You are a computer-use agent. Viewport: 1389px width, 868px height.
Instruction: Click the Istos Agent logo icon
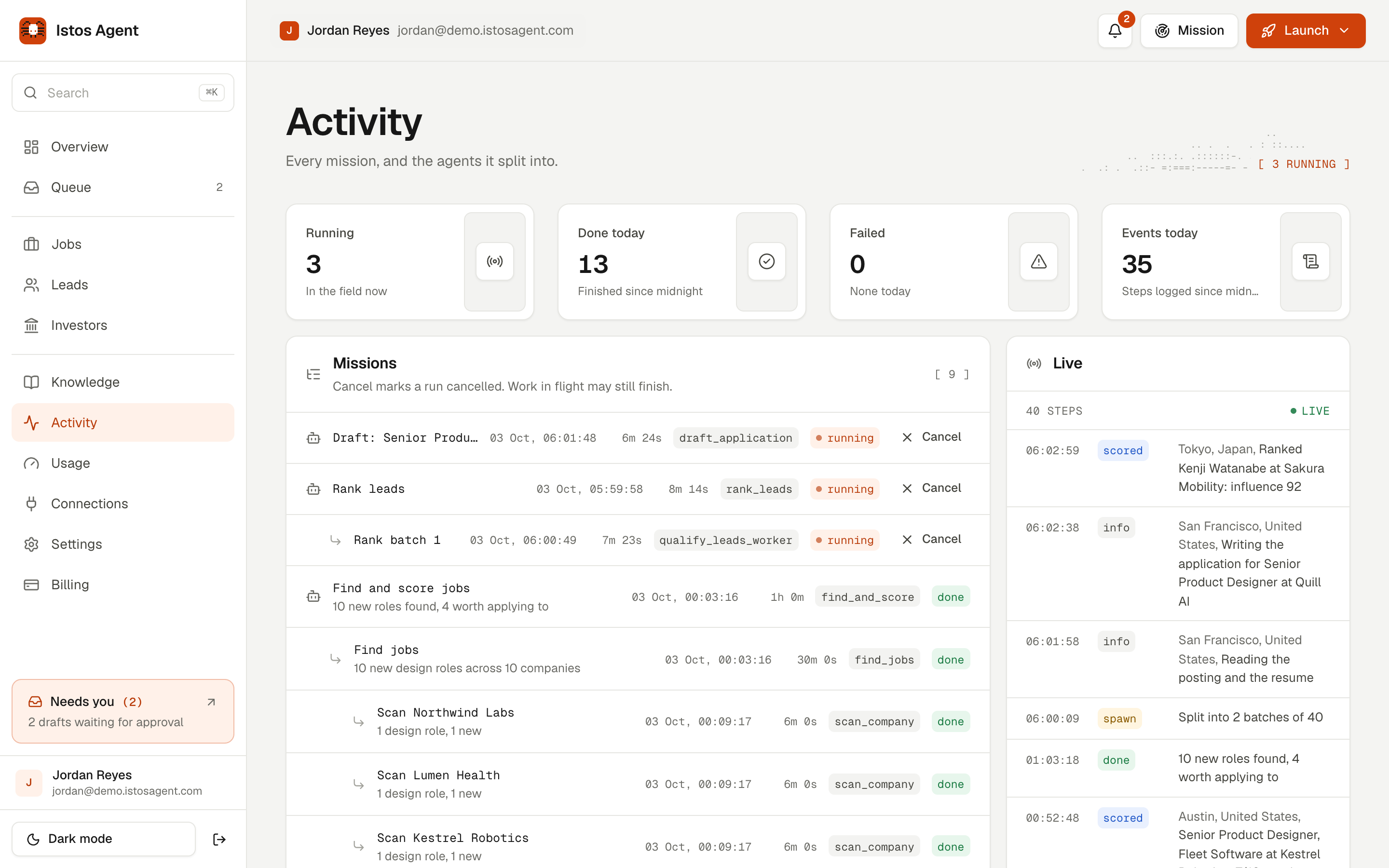pyautogui.click(x=33, y=30)
